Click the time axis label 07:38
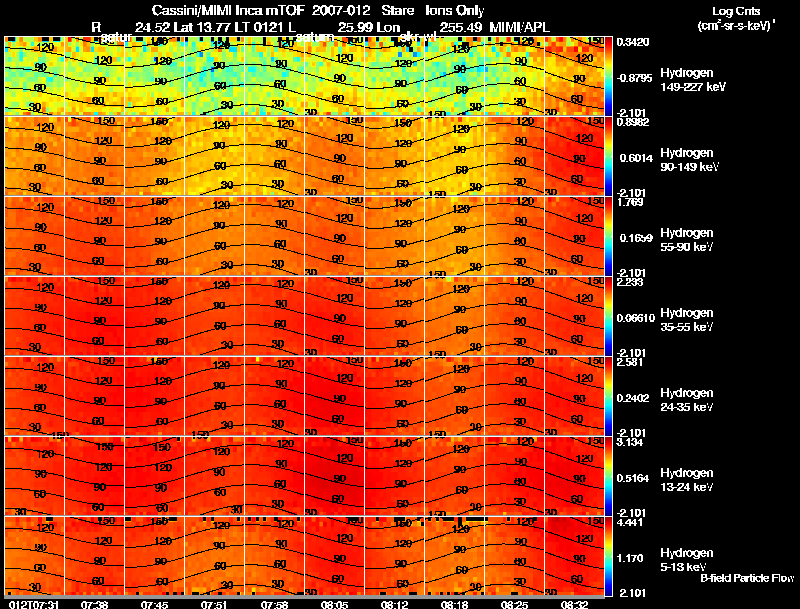The image size is (800, 609). (94, 604)
